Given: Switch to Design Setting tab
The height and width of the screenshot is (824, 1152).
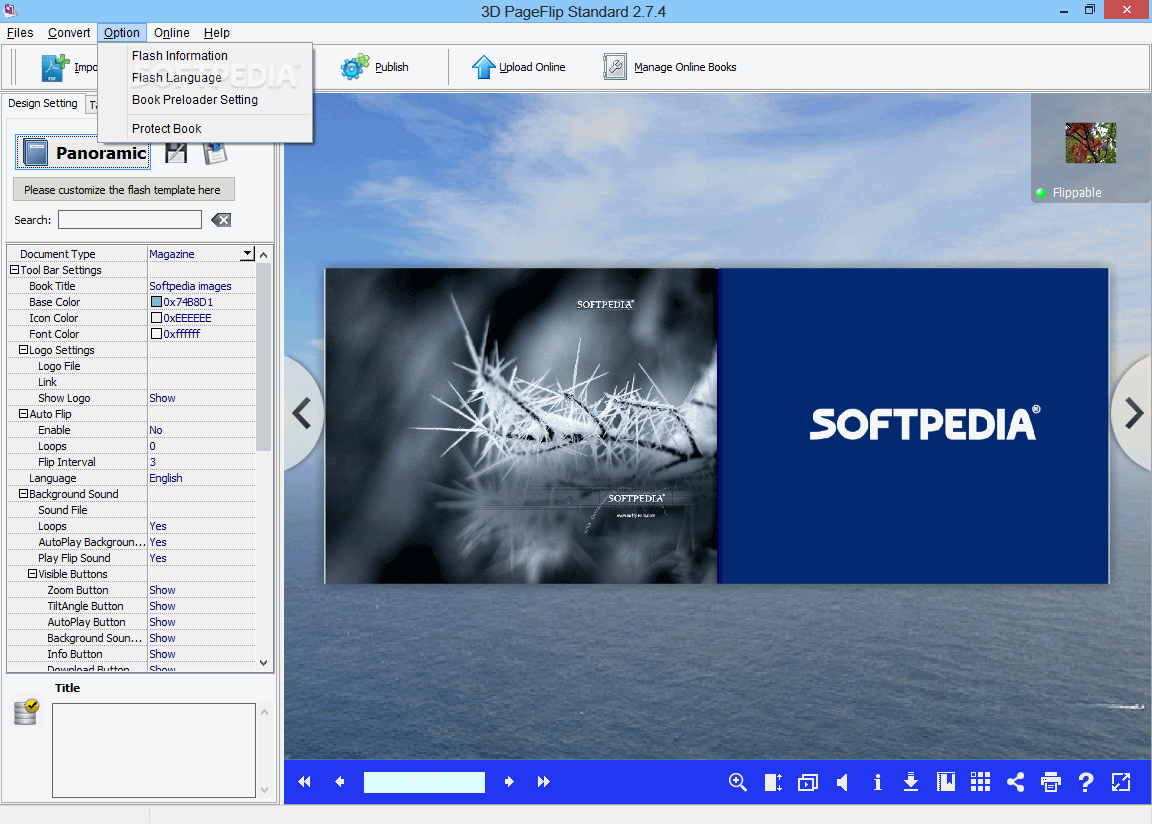Looking at the screenshot, I should coord(43,104).
